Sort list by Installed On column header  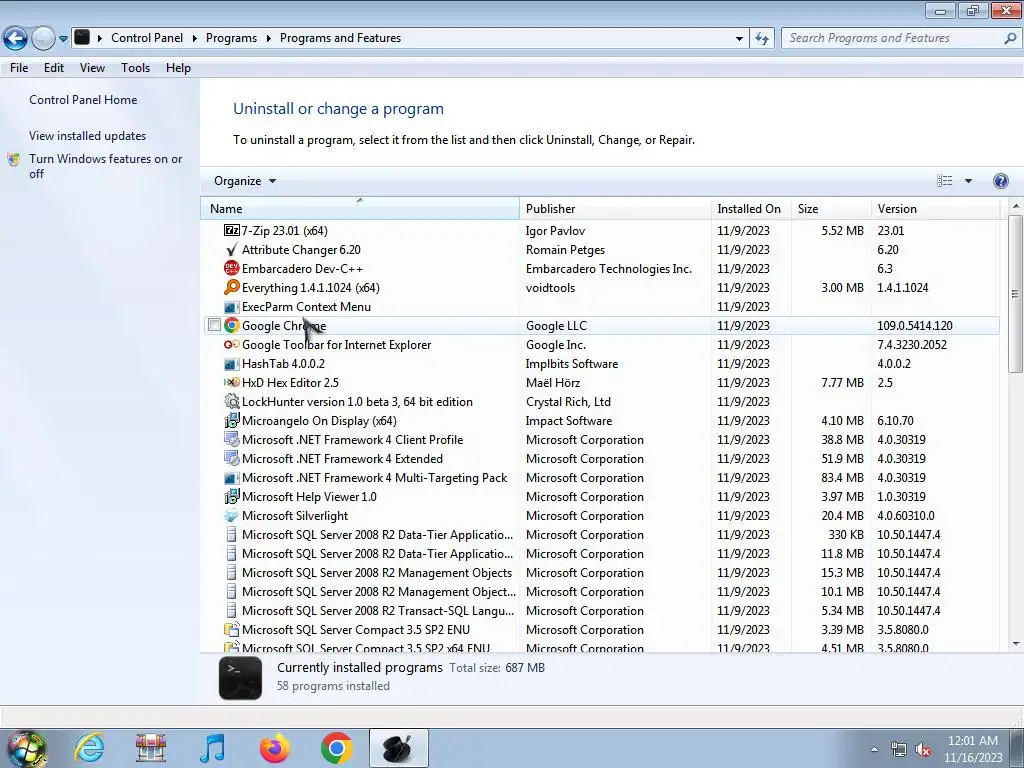(750, 208)
